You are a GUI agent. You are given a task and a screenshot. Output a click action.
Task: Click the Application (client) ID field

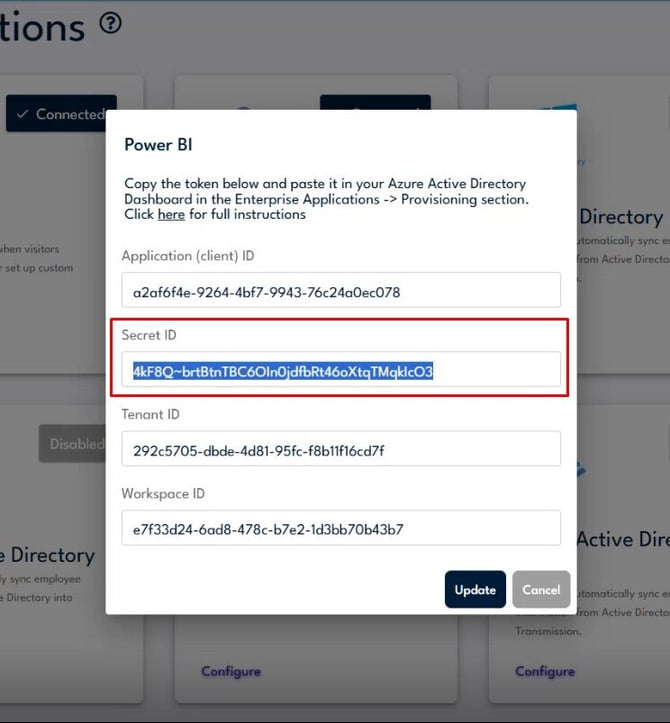click(x=341, y=290)
